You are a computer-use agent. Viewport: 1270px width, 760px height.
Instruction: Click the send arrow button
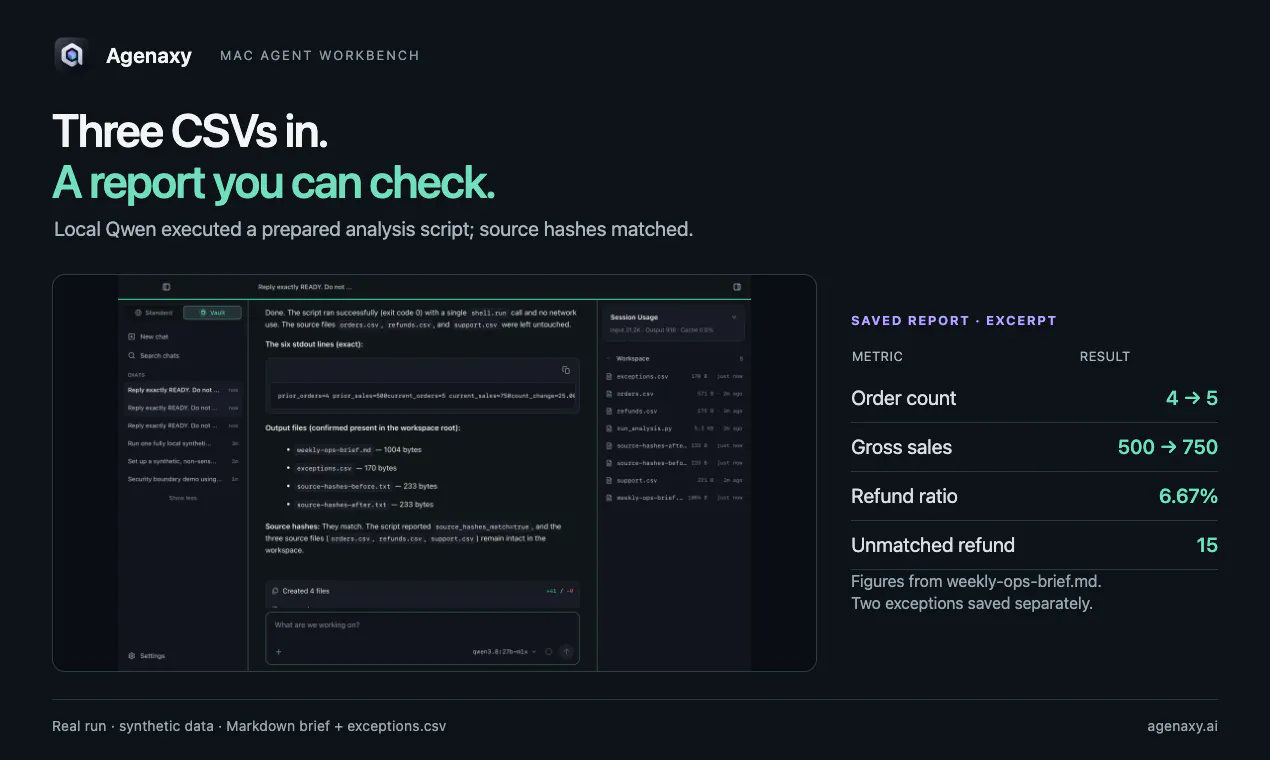pyautogui.click(x=567, y=651)
